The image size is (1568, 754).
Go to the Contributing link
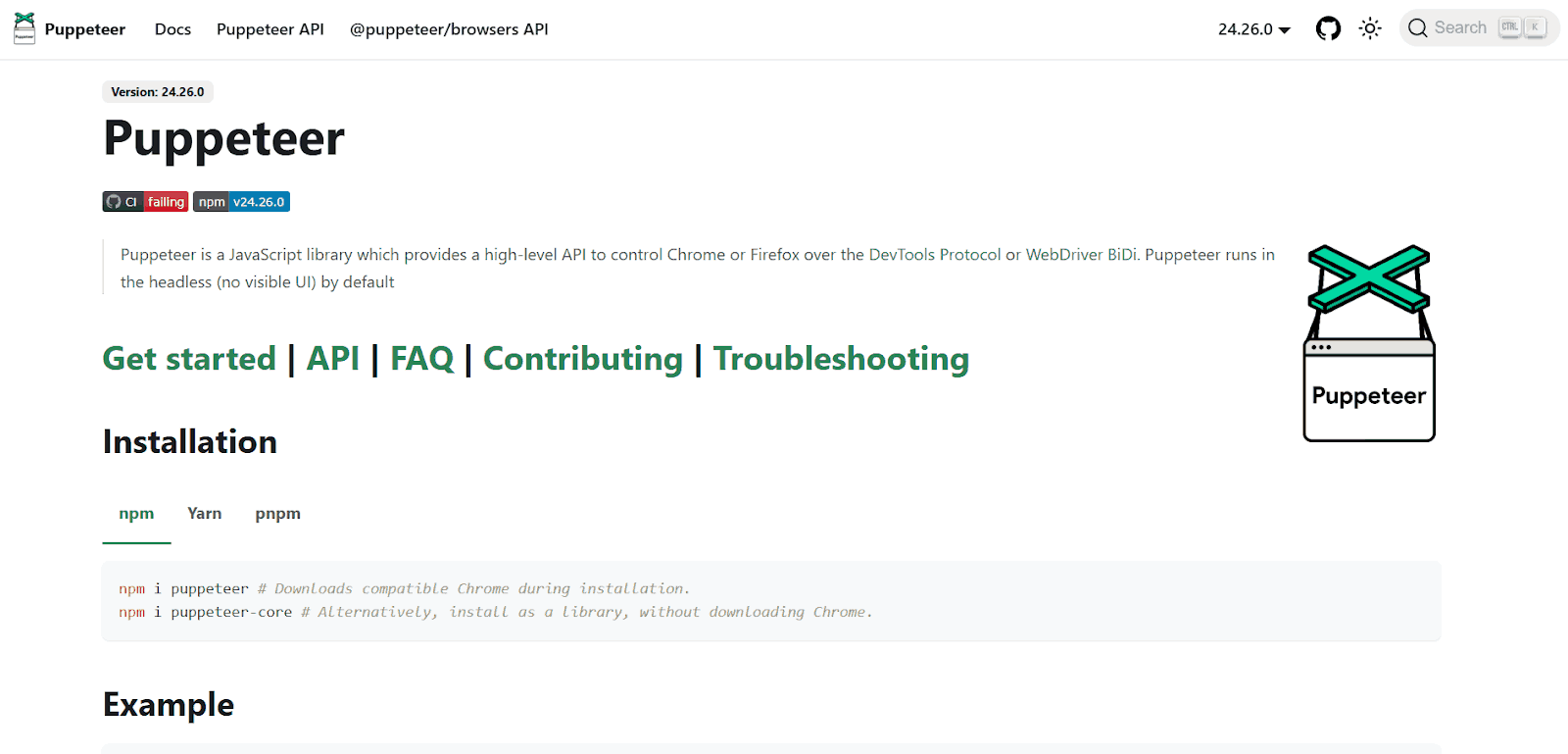pos(582,359)
